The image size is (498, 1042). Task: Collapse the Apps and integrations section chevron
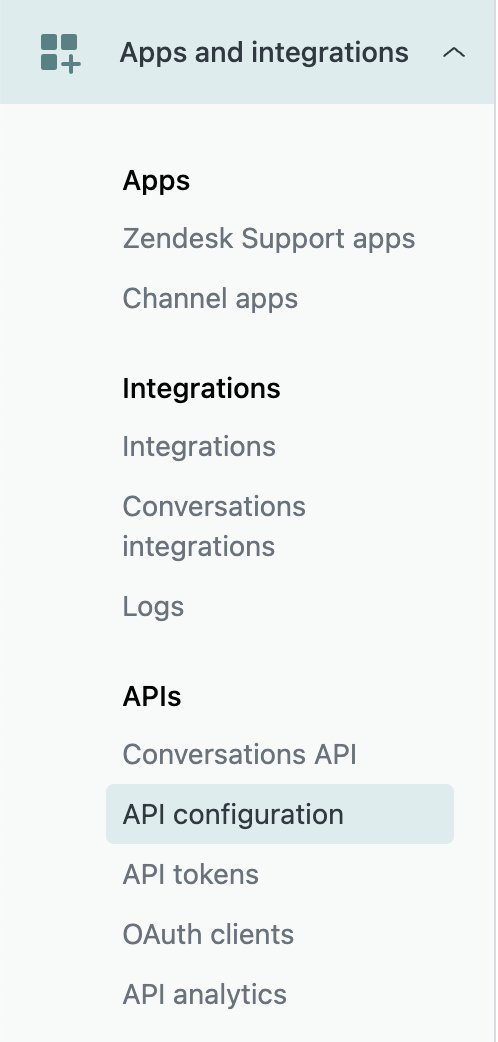tap(454, 52)
